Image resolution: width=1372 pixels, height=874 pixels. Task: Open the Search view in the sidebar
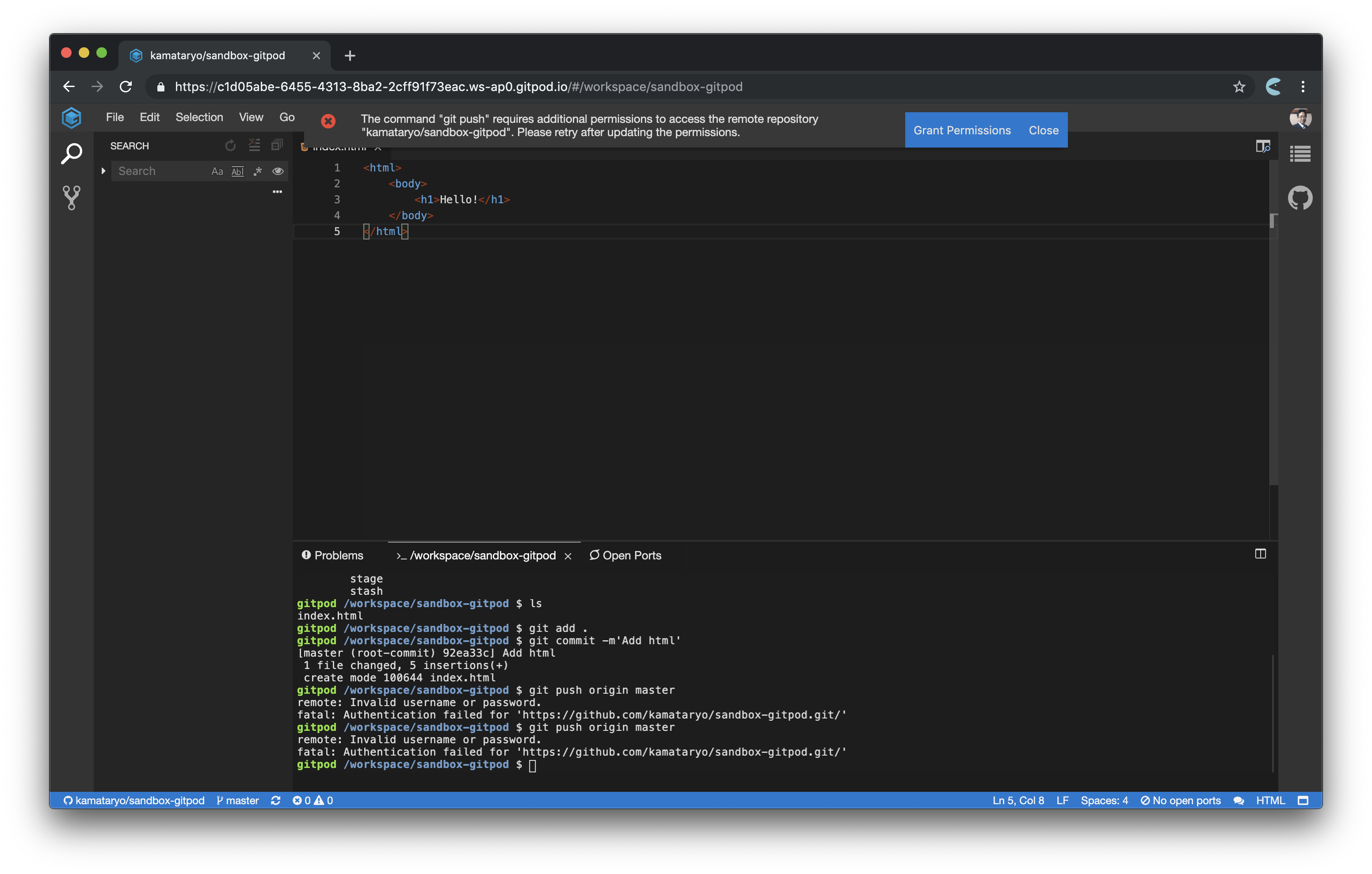[x=71, y=153]
